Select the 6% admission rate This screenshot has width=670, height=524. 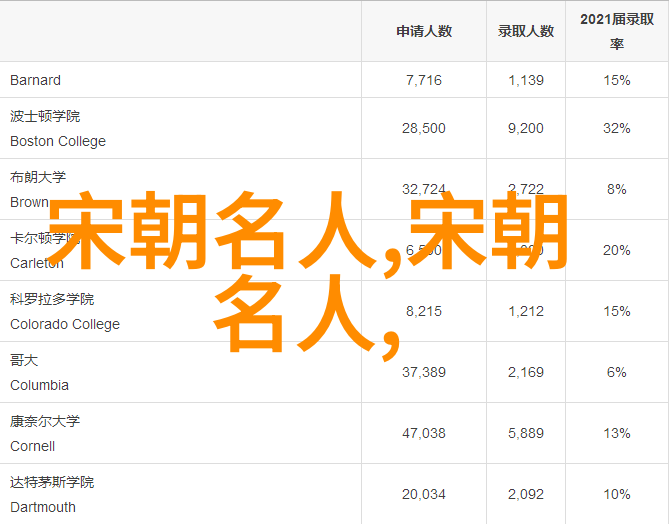pyautogui.click(x=617, y=373)
